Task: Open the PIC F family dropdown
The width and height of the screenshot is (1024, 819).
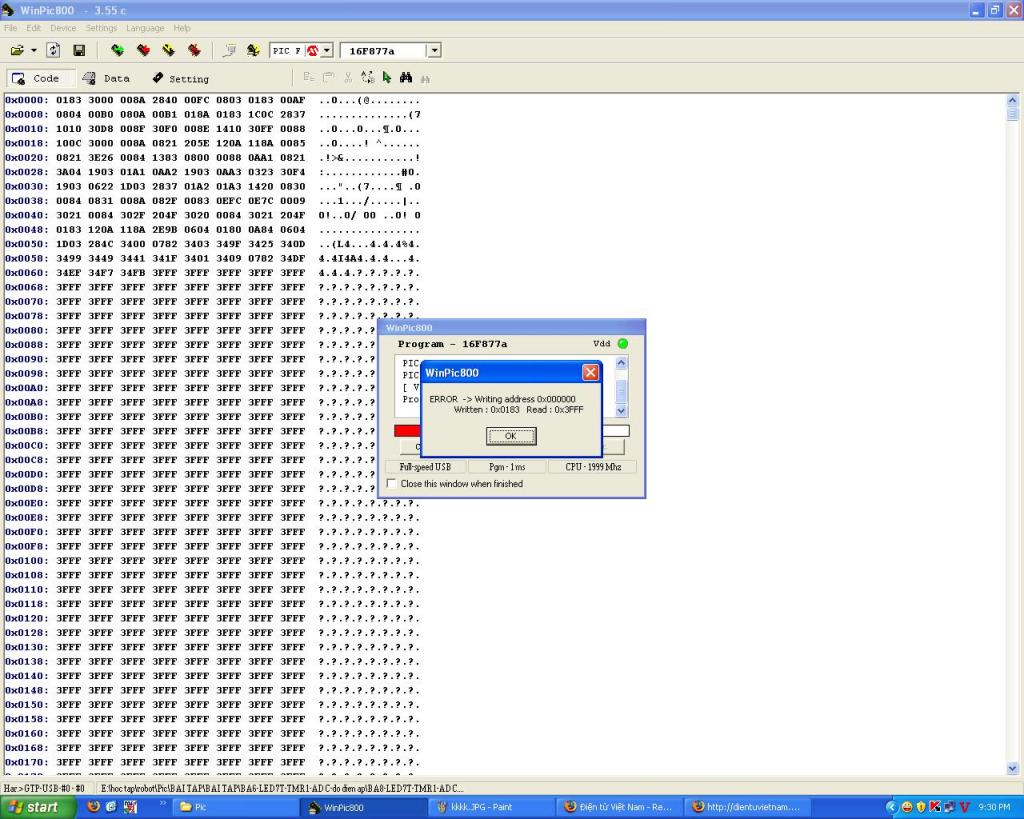Action: click(x=327, y=50)
